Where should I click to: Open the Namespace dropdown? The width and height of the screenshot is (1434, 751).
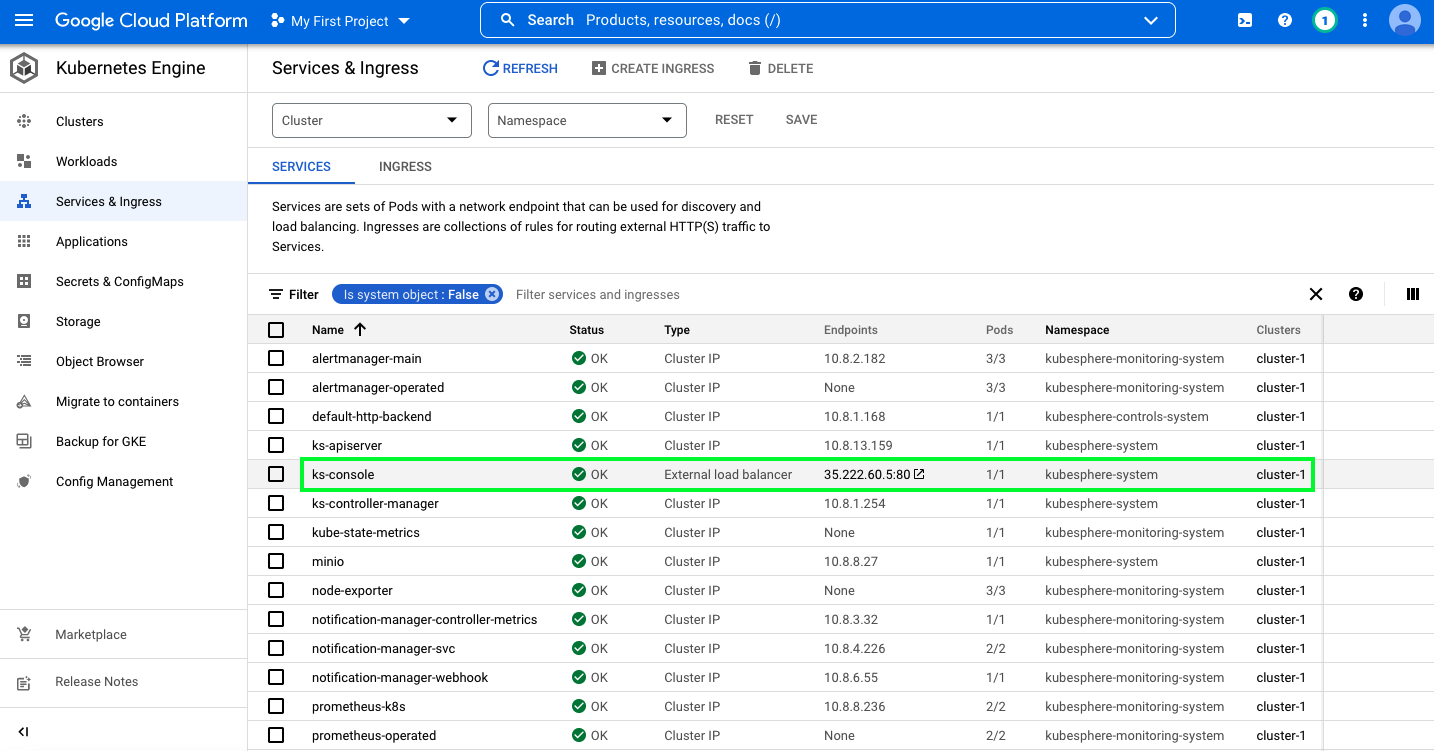click(587, 120)
